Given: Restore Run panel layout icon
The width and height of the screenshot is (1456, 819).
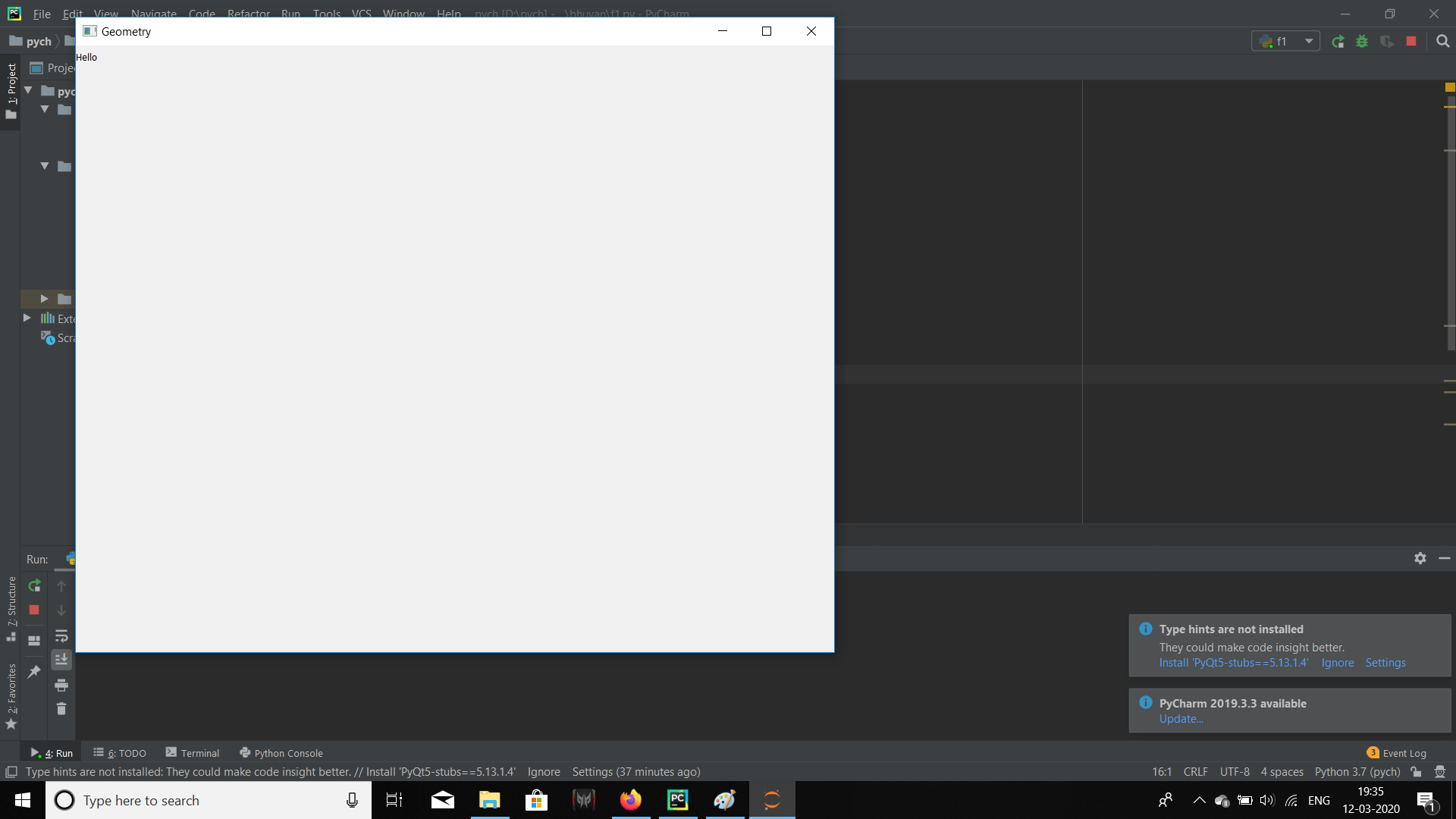Looking at the screenshot, I should point(34,641).
